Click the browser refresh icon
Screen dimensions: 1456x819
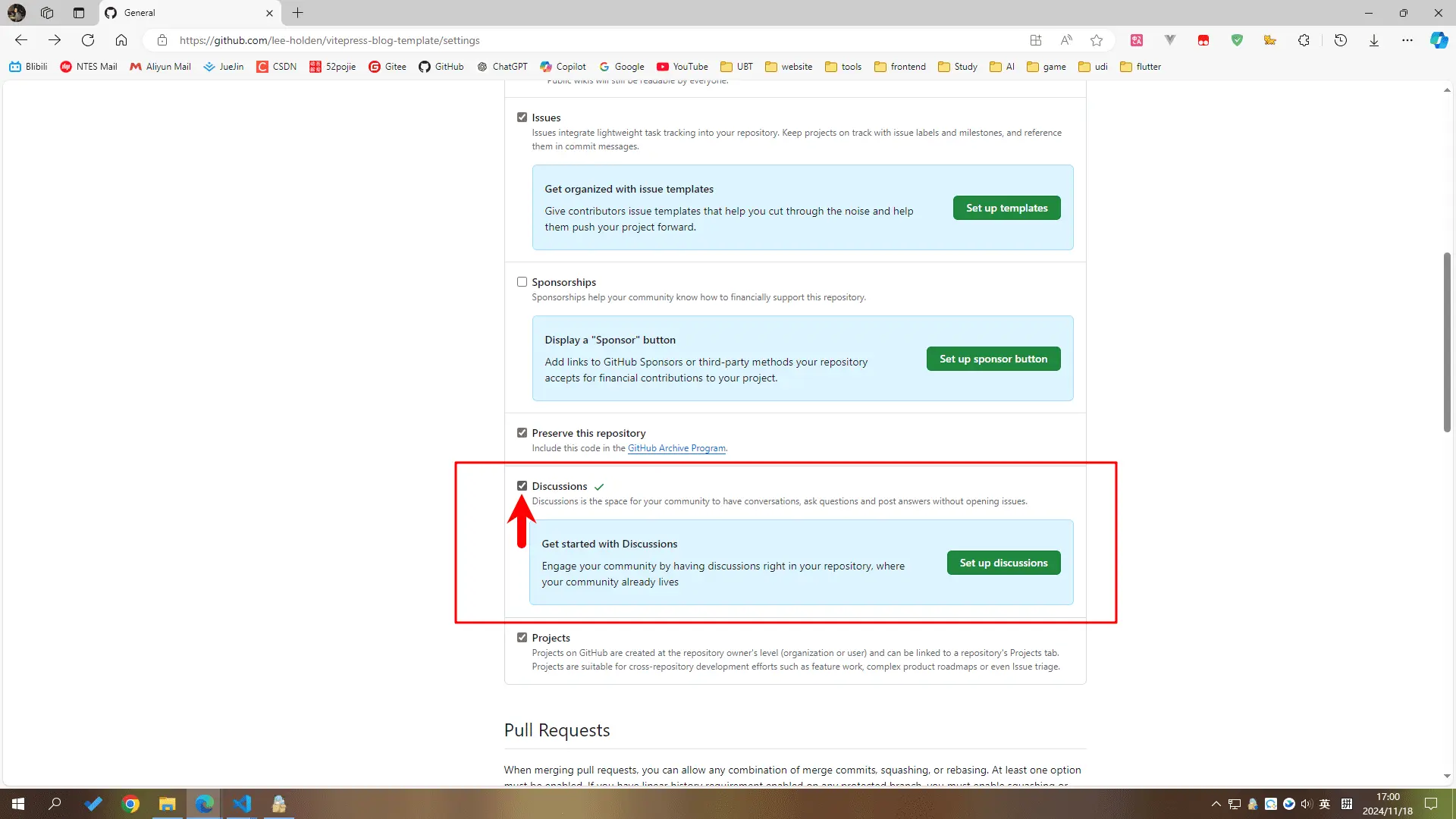click(88, 40)
